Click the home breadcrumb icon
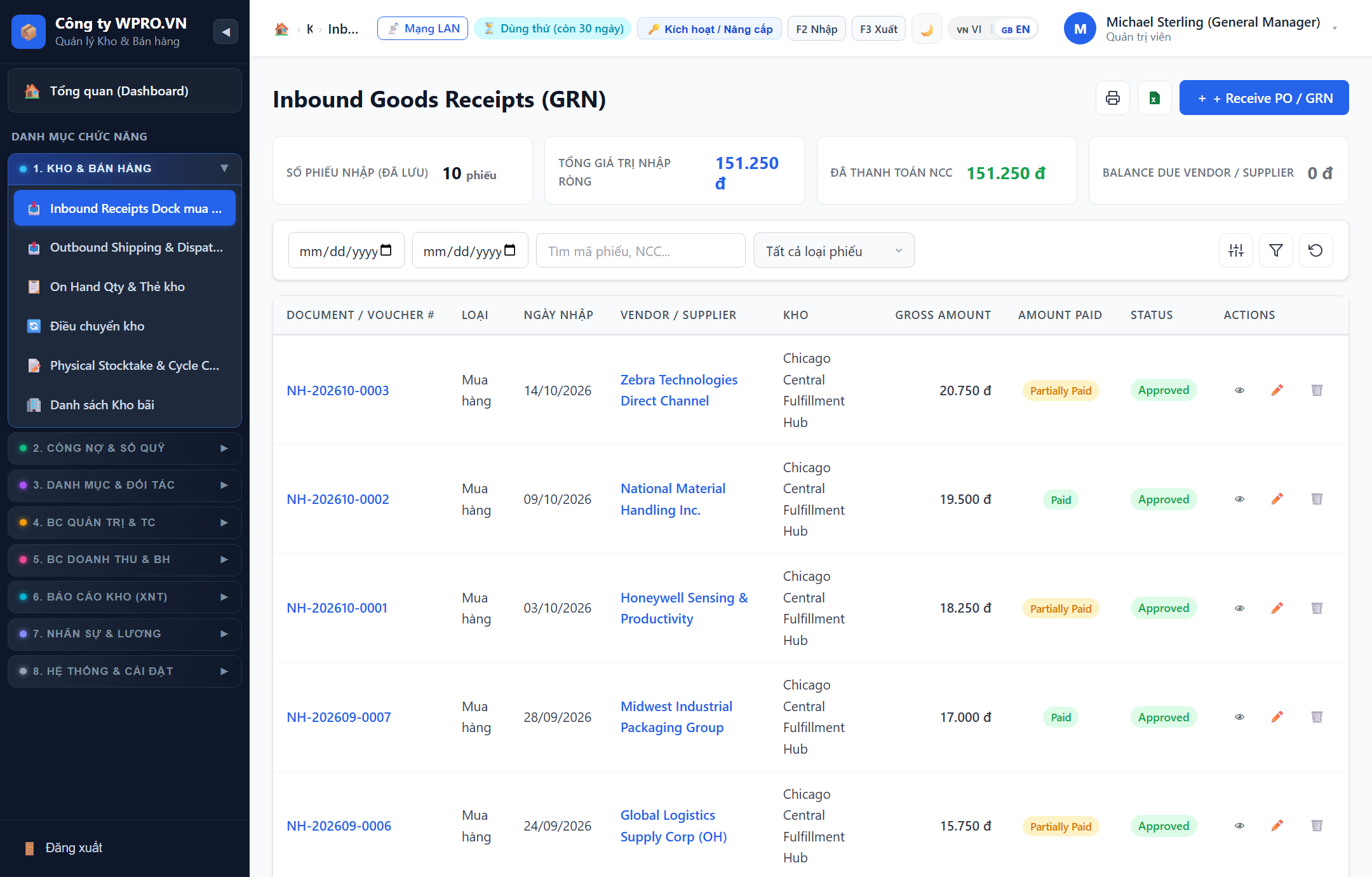The width and height of the screenshot is (1372, 877). (281, 29)
